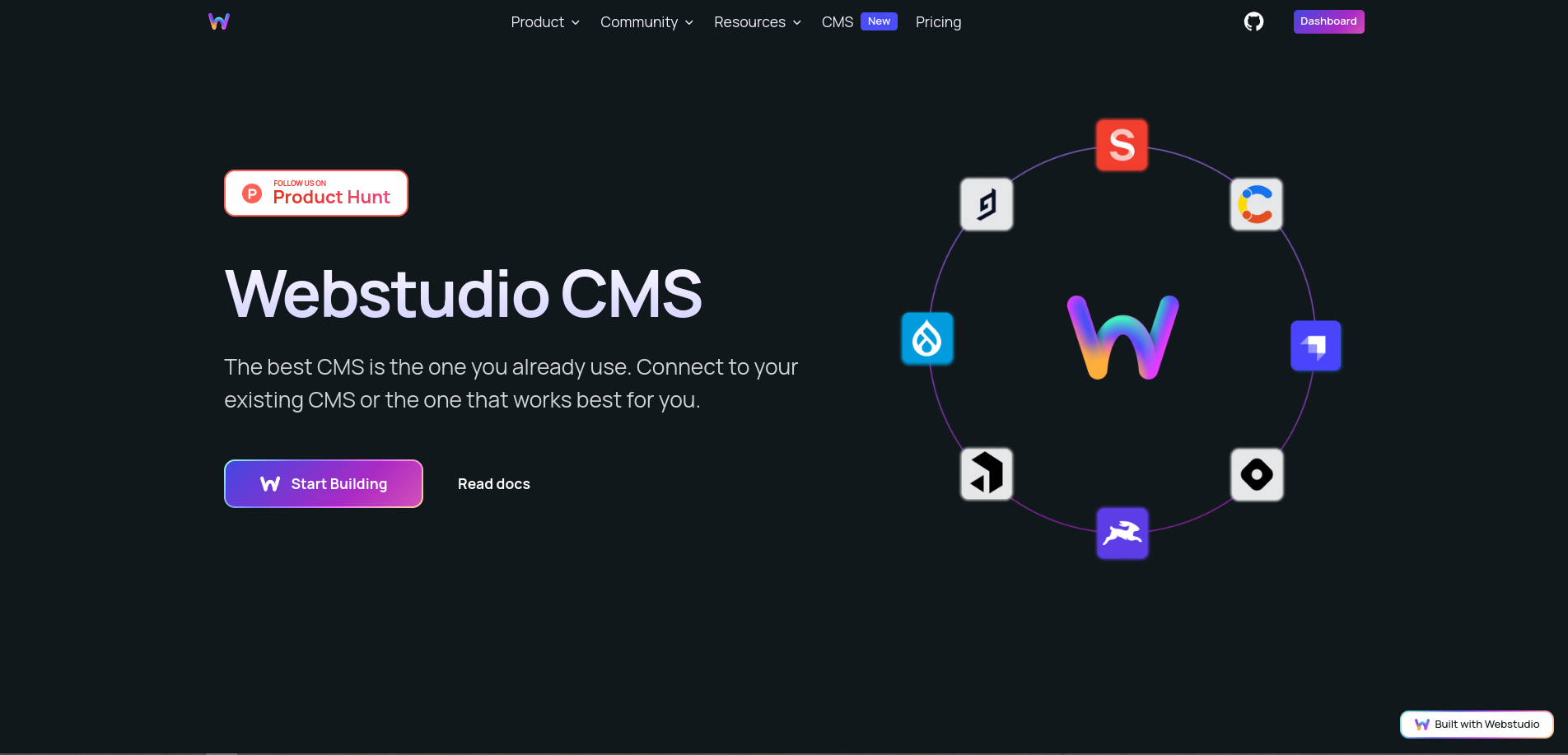The image size is (1568, 755).
Task: Expand the Community dropdown menu
Action: coord(646,22)
